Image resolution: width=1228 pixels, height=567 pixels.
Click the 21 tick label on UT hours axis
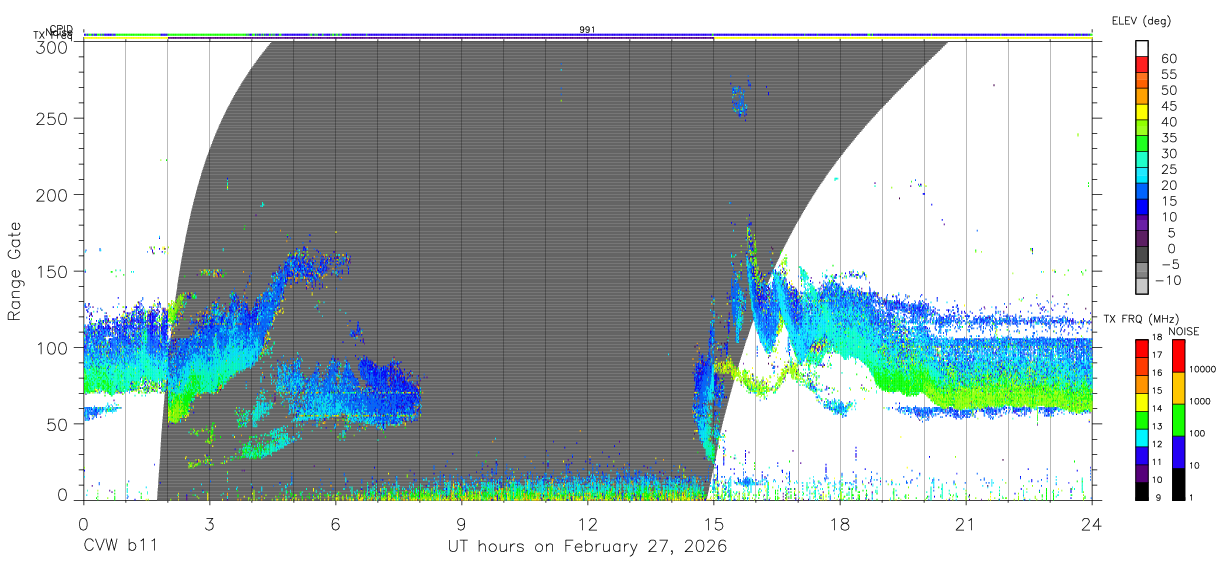coord(966,523)
